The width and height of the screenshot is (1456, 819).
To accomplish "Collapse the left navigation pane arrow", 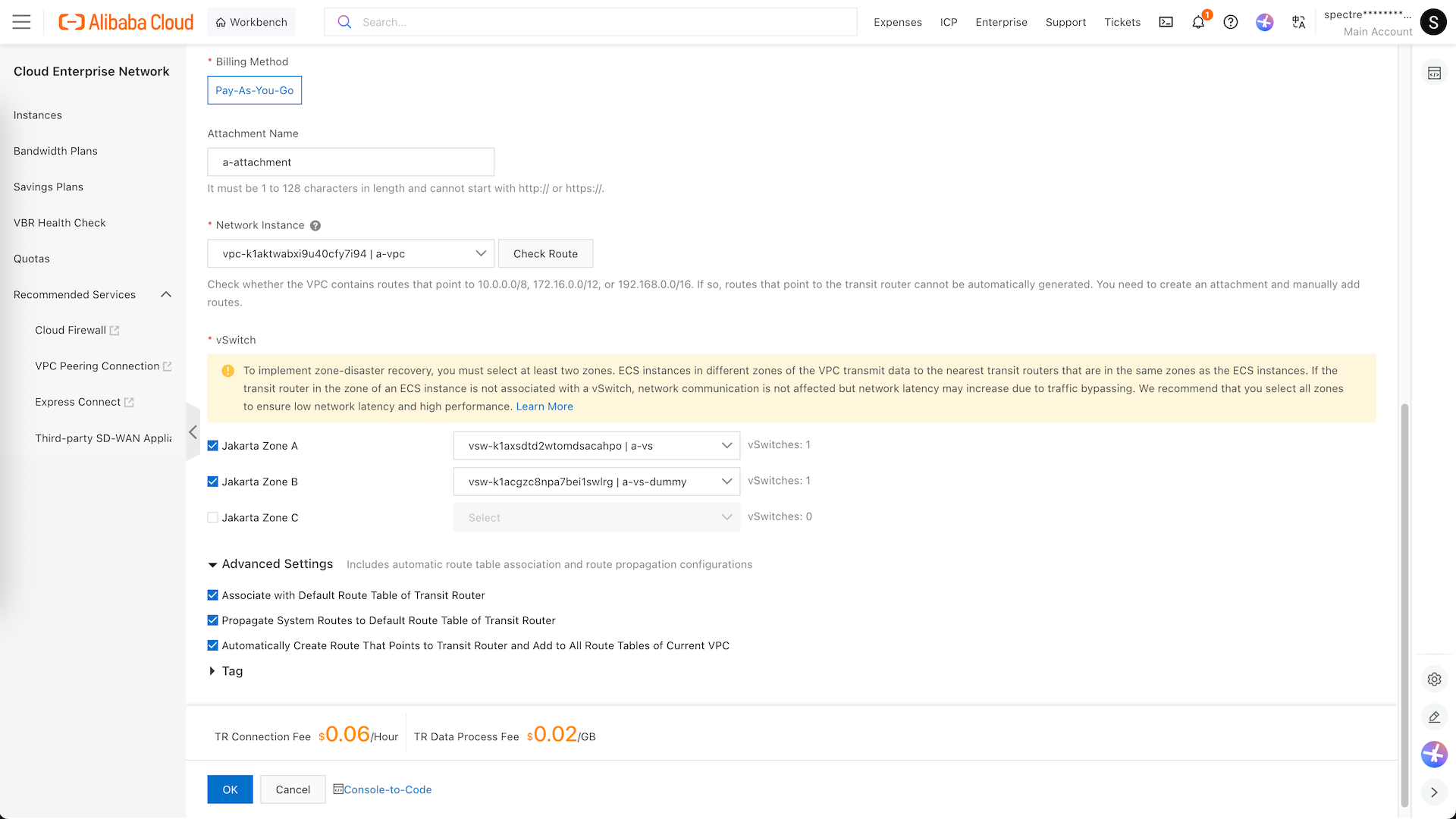I will [x=193, y=432].
